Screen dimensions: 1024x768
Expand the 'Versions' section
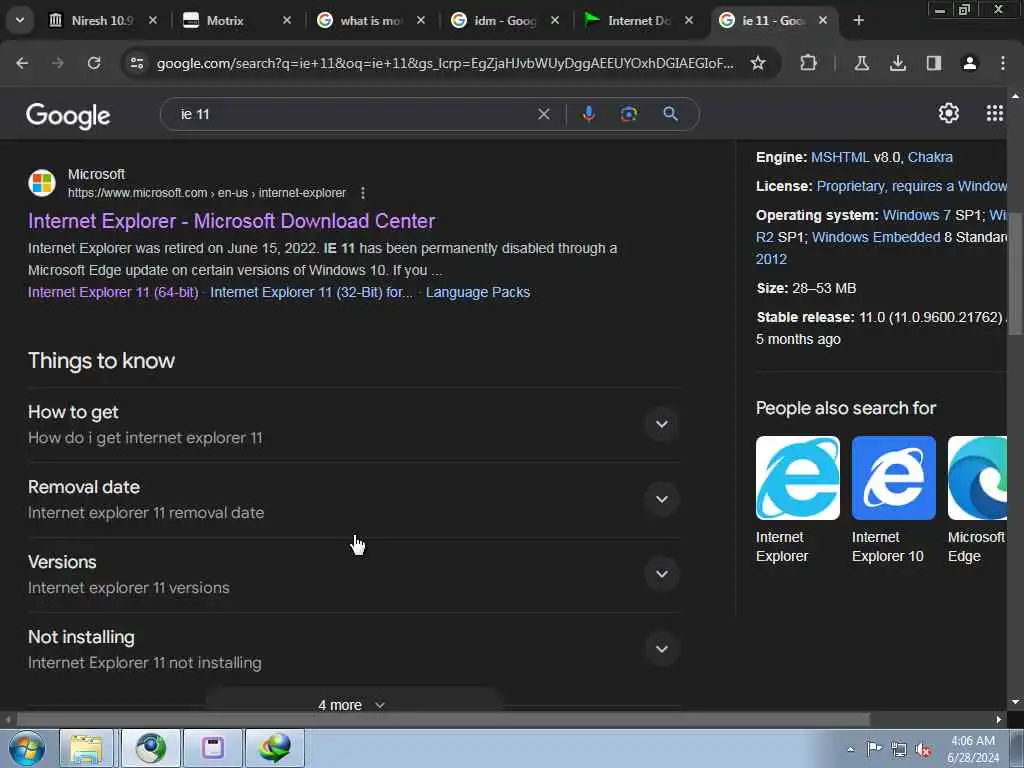click(354, 575)
